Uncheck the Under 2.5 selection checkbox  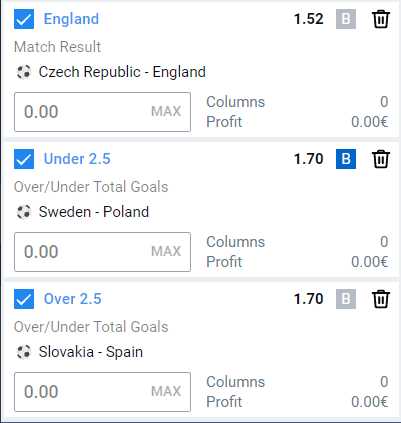pos(24,159)
